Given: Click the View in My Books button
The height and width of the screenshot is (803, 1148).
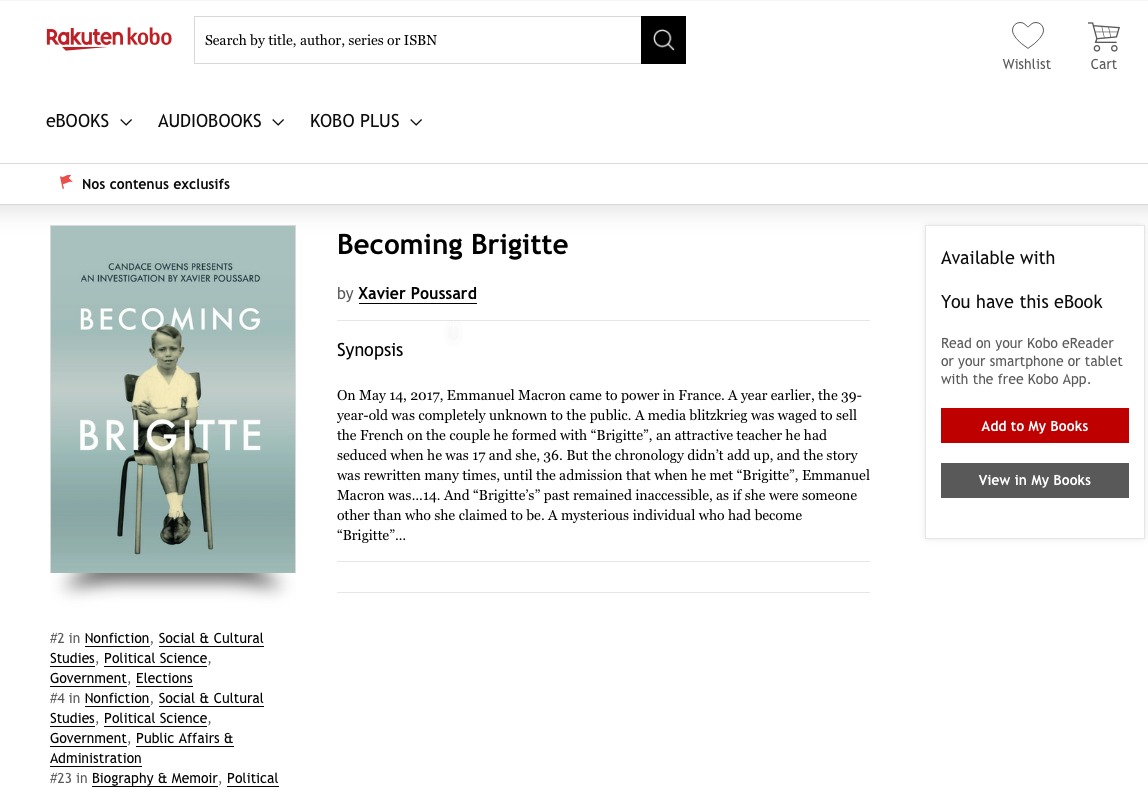Looking at the screenshot, I should pos(1035,480).
